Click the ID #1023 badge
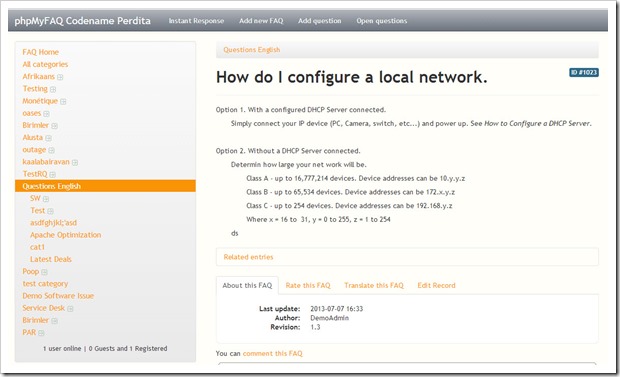This screenshot has height=377, width=620. pyautogui.click(x=584, y=72)
